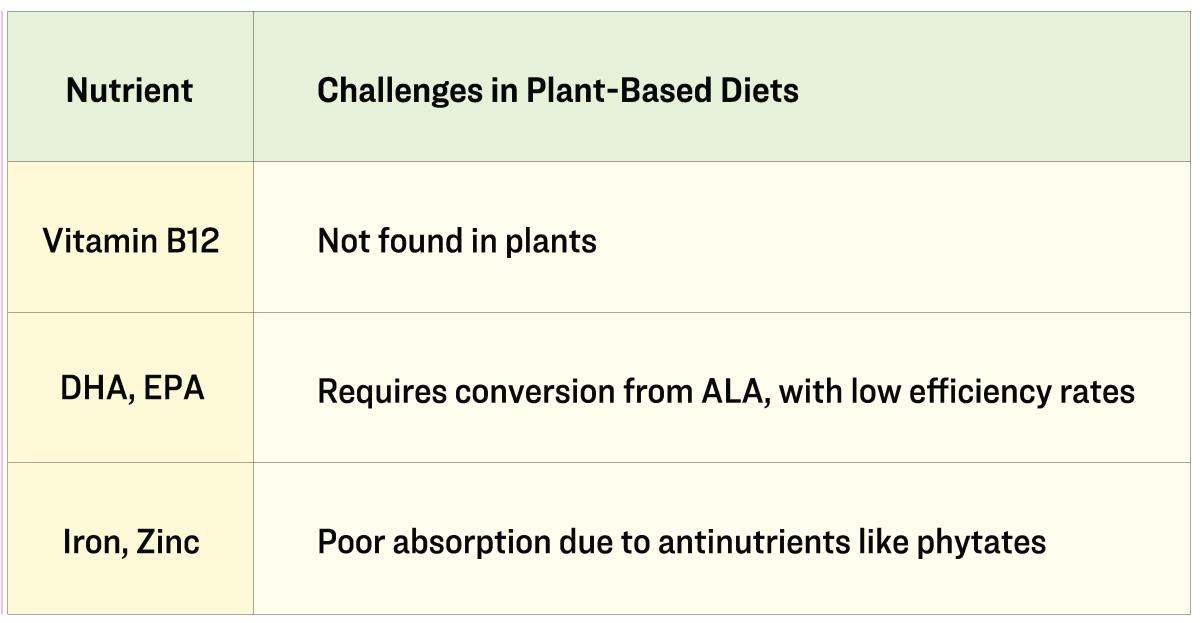This screenshot has height=623, width=1200.
Task: Select the "Vitamin B12" cell
Action: click(x=130, y=241)
